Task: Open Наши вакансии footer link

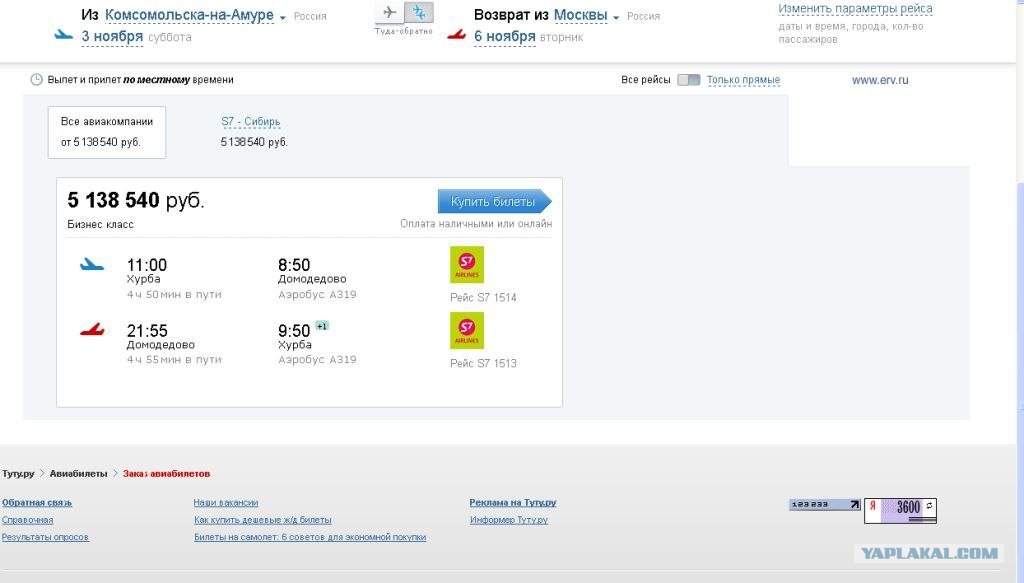Action: [226, 502]
